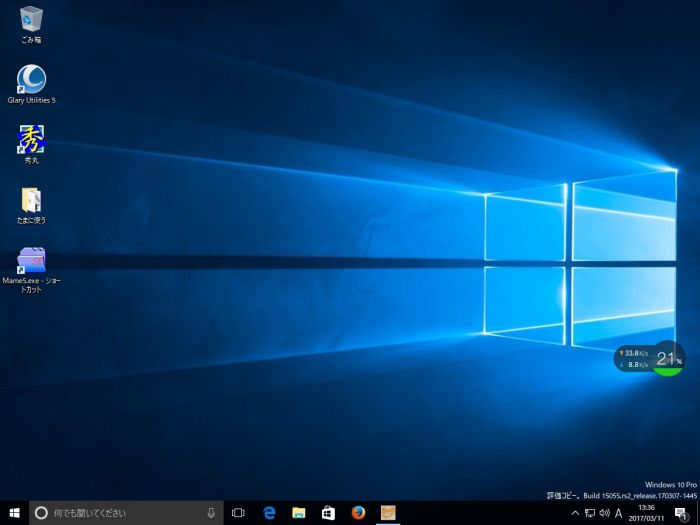Open the Recycle Bin desktop icon

tap(31, 20)
